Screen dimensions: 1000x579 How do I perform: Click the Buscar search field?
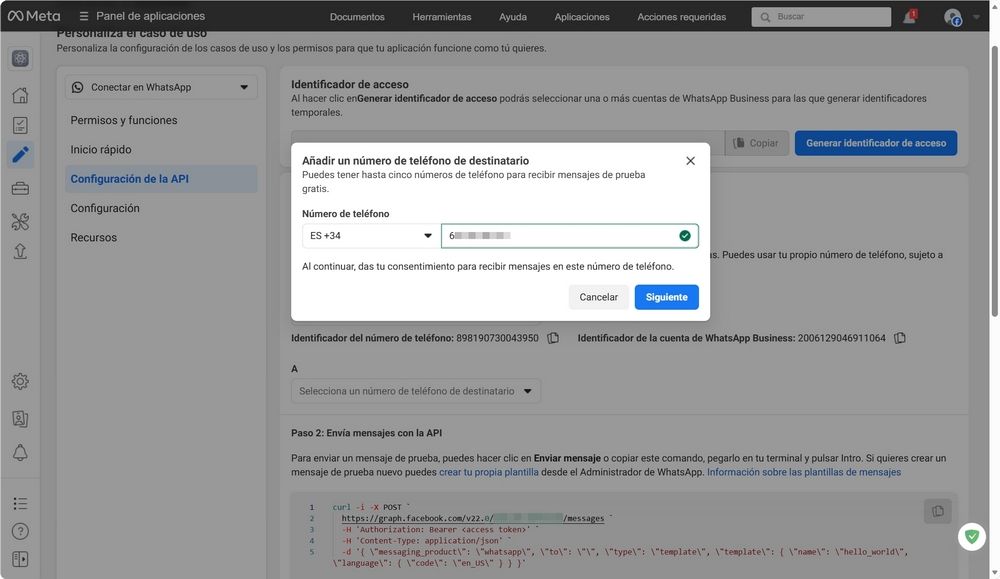pyautogui.click(x=820, y=16)
